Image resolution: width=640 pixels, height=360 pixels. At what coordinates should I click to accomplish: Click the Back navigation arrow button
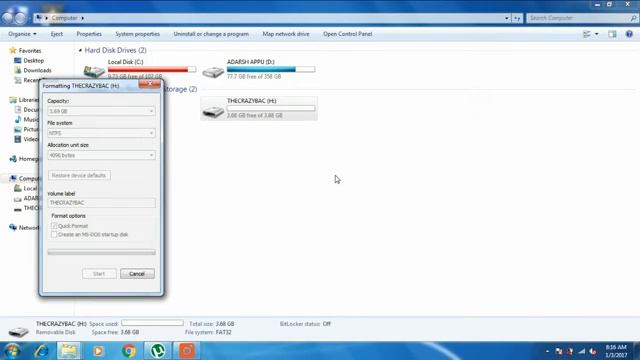point(8,18)
